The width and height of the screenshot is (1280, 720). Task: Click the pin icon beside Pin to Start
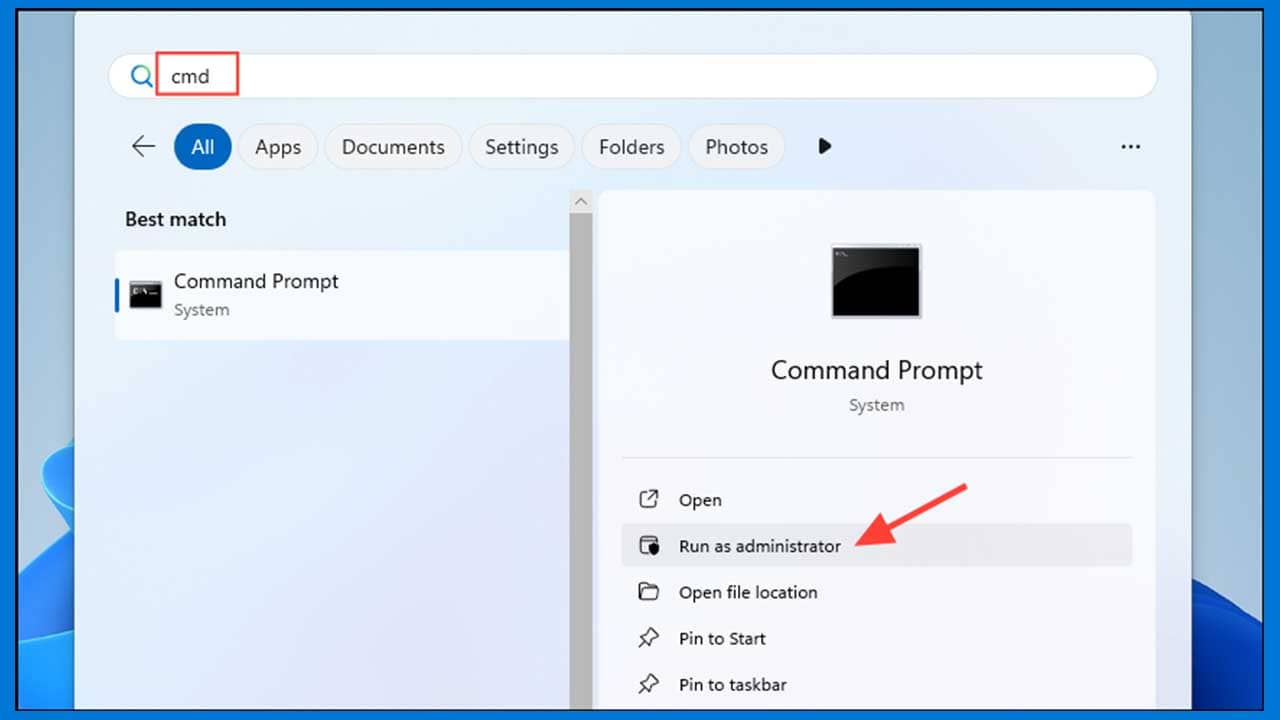coord(649,637)
